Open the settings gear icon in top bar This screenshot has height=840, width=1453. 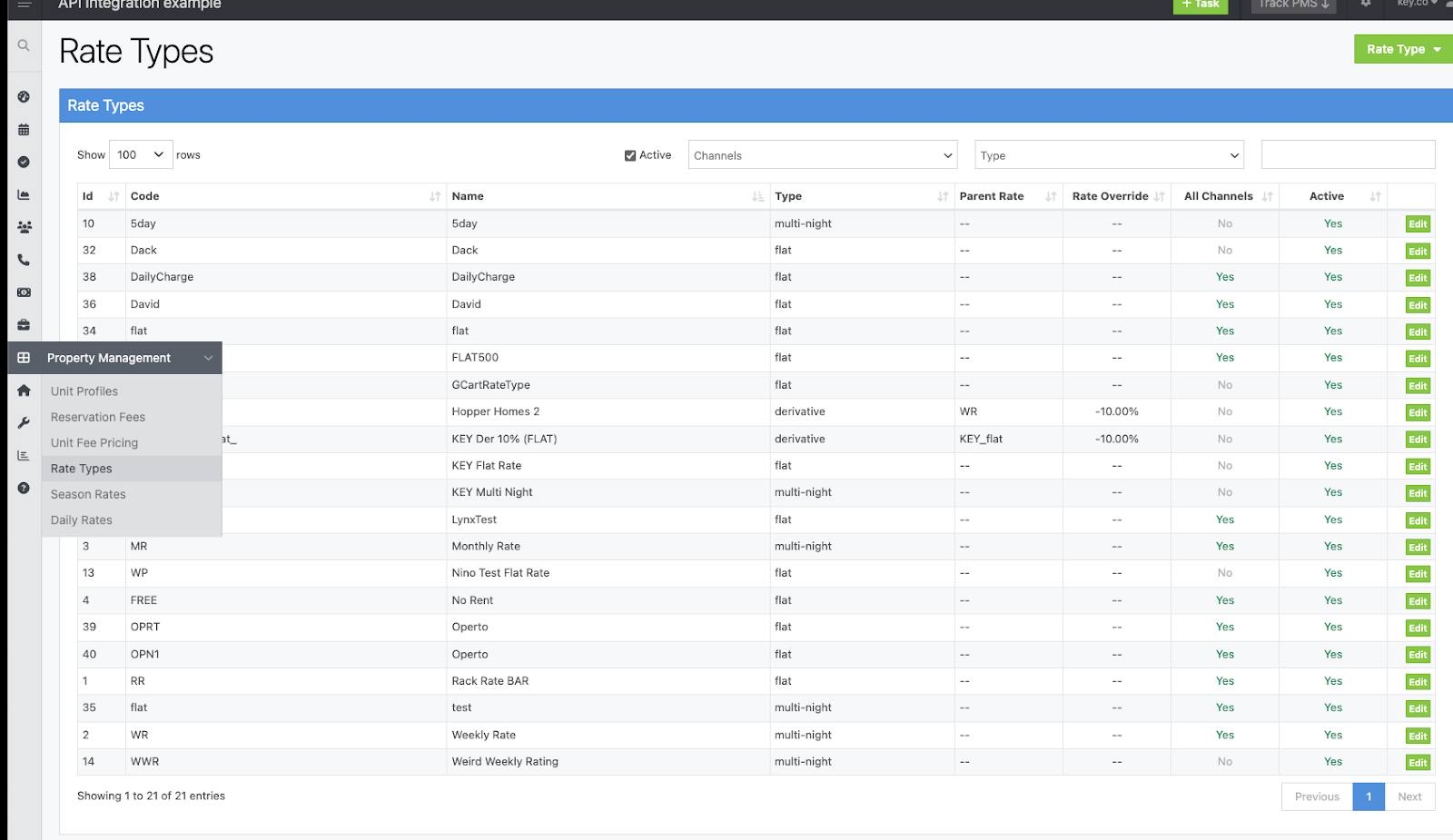(x=1366, y=5)
